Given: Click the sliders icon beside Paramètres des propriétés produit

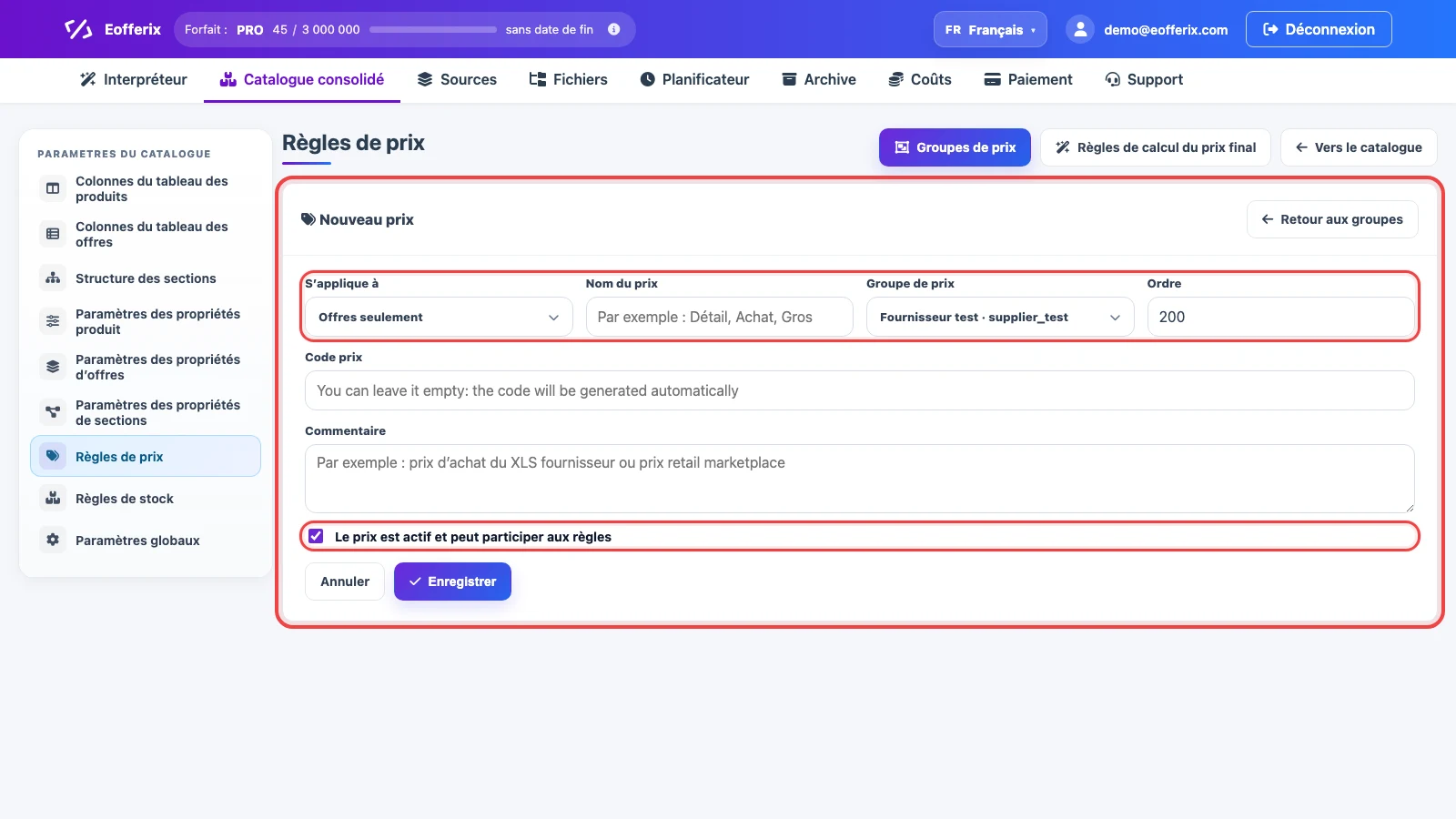Looking at the screenshot, I should coord(53,321).
